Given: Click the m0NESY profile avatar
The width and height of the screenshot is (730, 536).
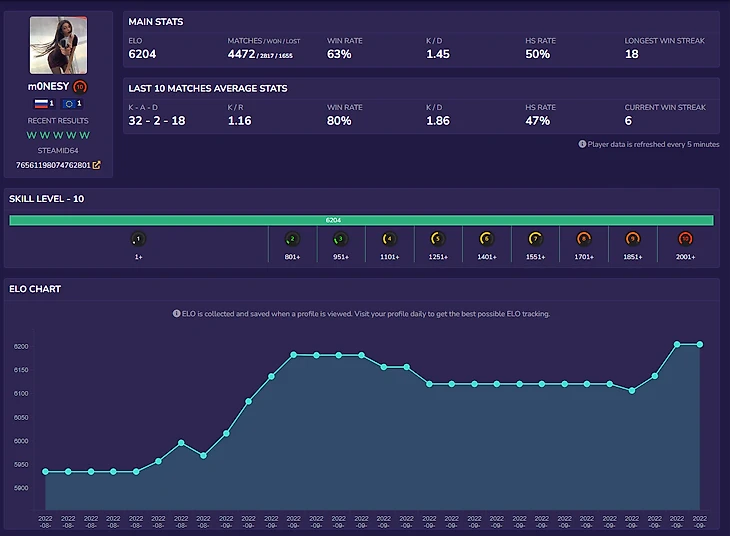Looking at the screenshot, I should [x=58, y=45].
